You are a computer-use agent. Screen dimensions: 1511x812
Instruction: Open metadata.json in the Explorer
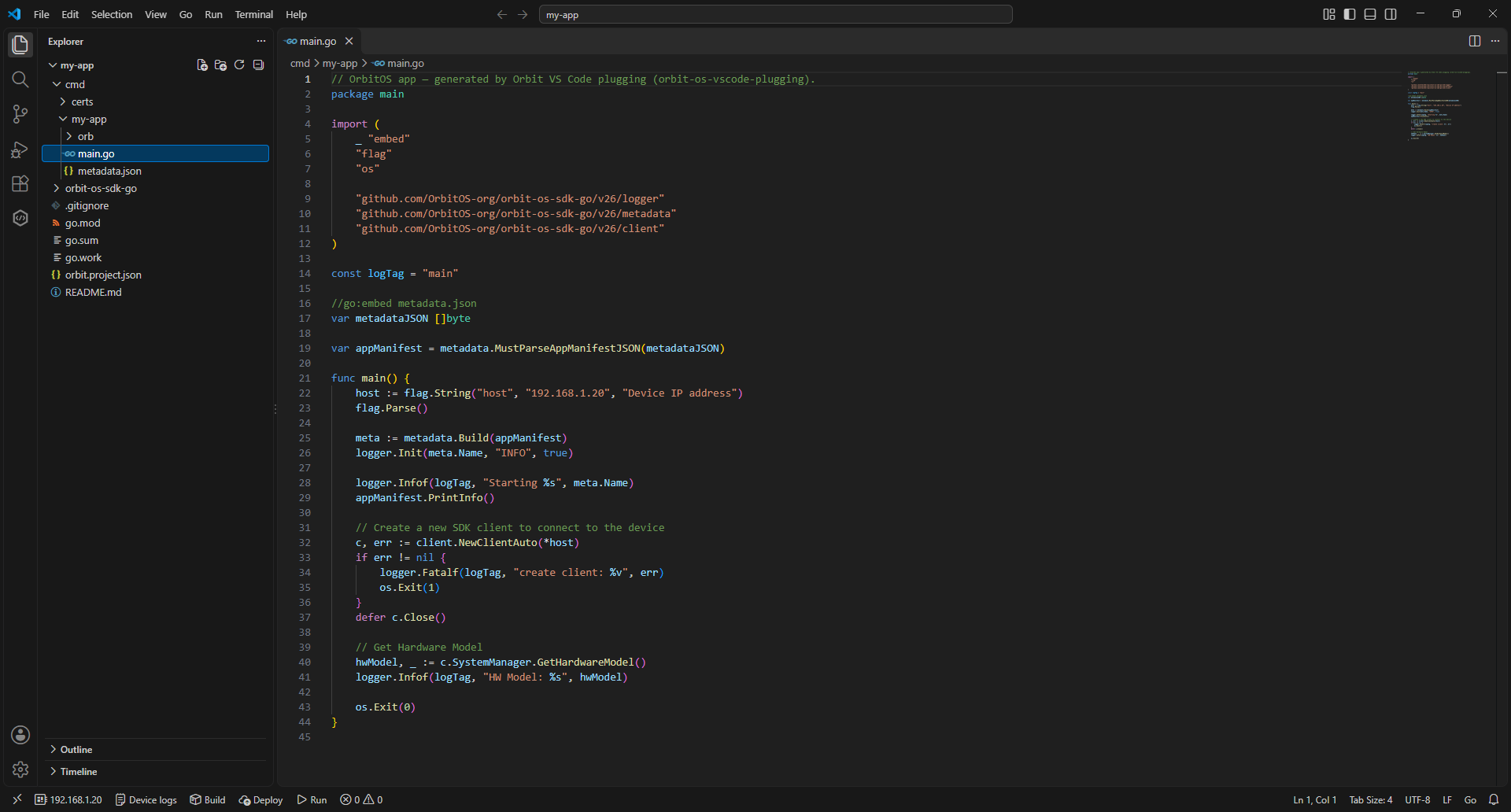click(109, 171)
